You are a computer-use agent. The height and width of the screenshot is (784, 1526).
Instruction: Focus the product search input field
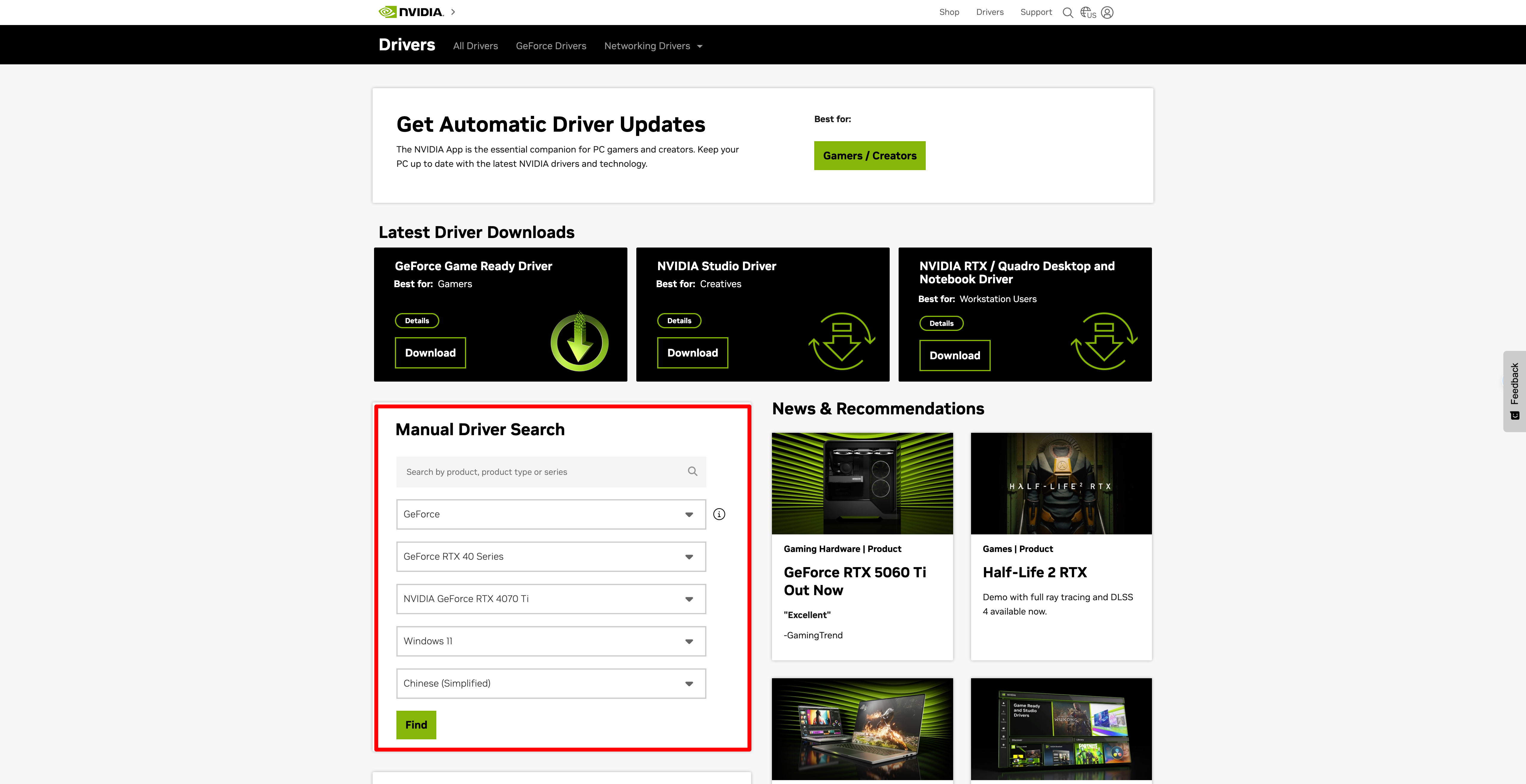pyautogui.click(x=551, y=472)
